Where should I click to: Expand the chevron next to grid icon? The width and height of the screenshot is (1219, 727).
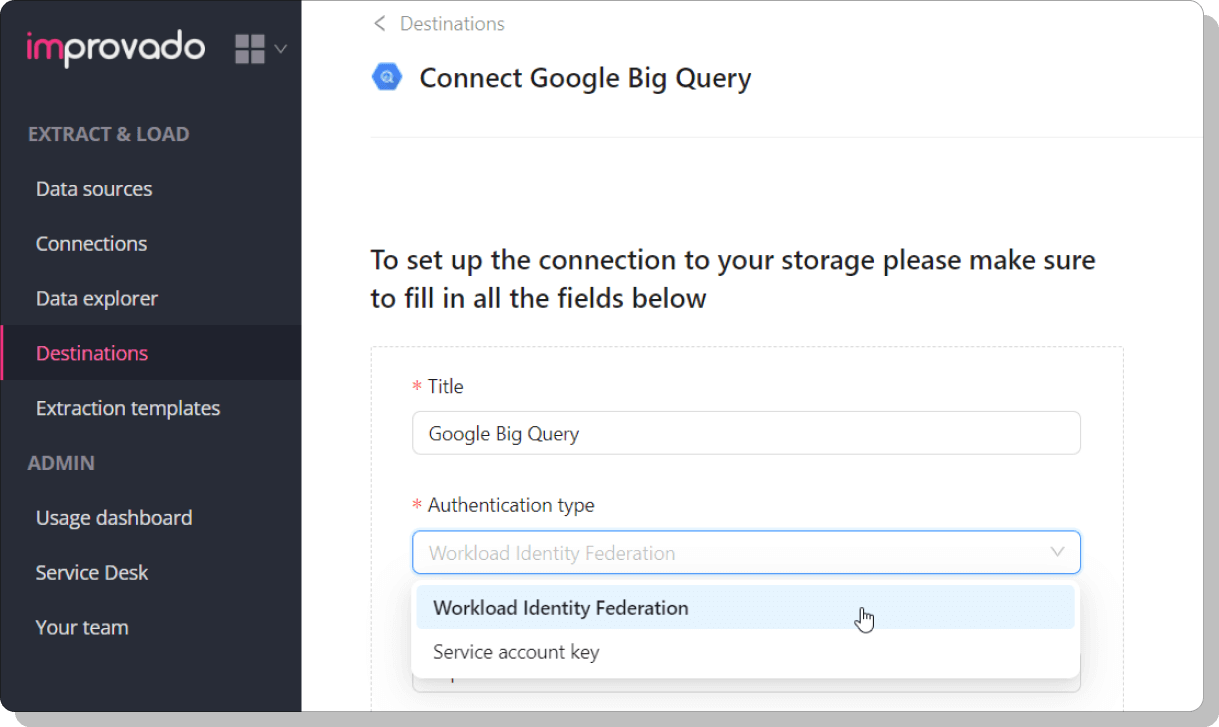point(281,49)
